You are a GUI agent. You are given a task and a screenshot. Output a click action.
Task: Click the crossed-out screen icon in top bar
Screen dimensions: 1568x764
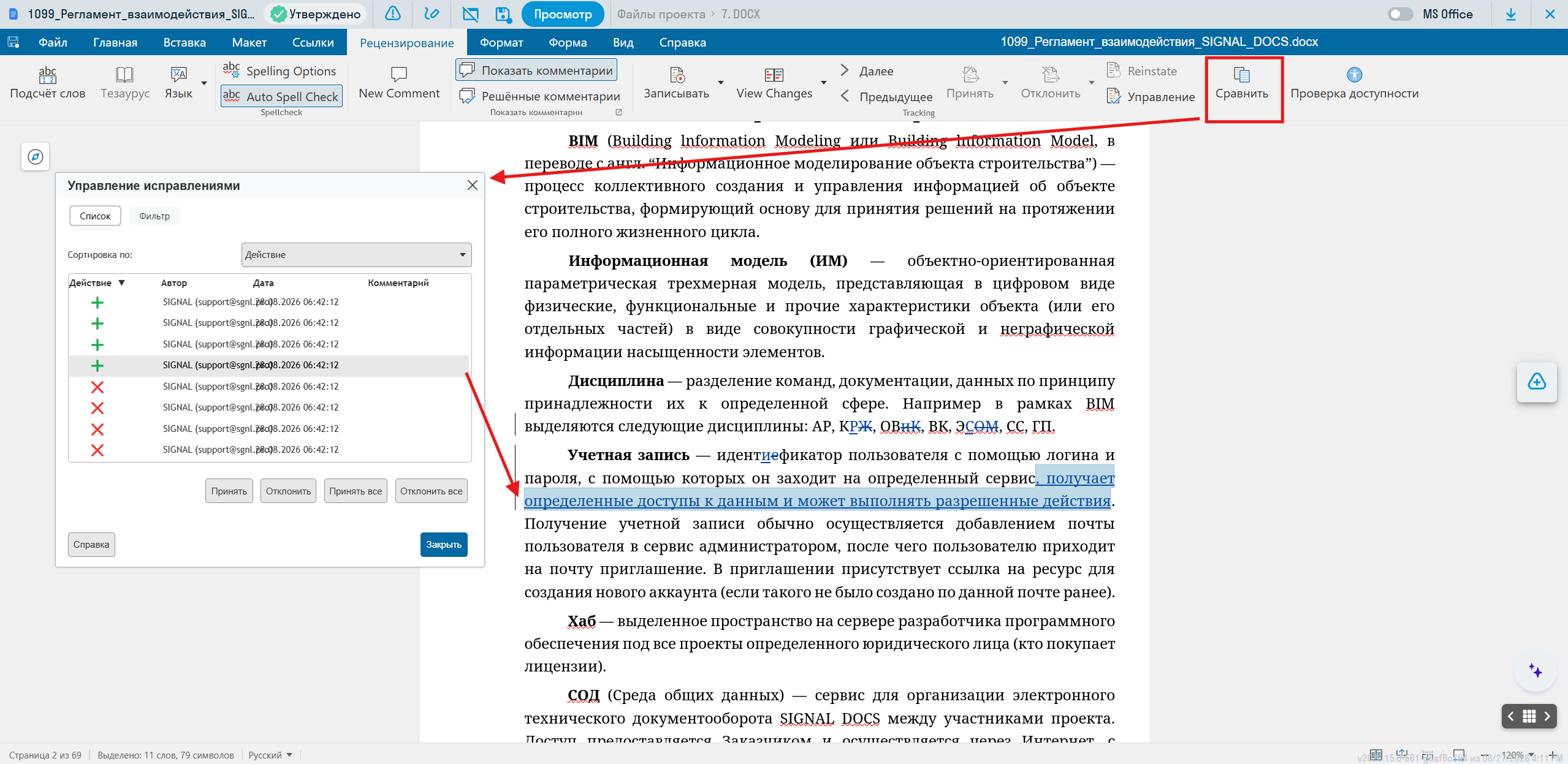[x=470, y=13]
